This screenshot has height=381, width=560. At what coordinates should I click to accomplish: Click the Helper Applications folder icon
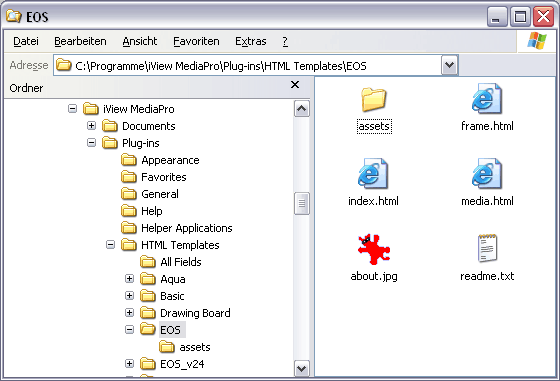coord(129,228)
